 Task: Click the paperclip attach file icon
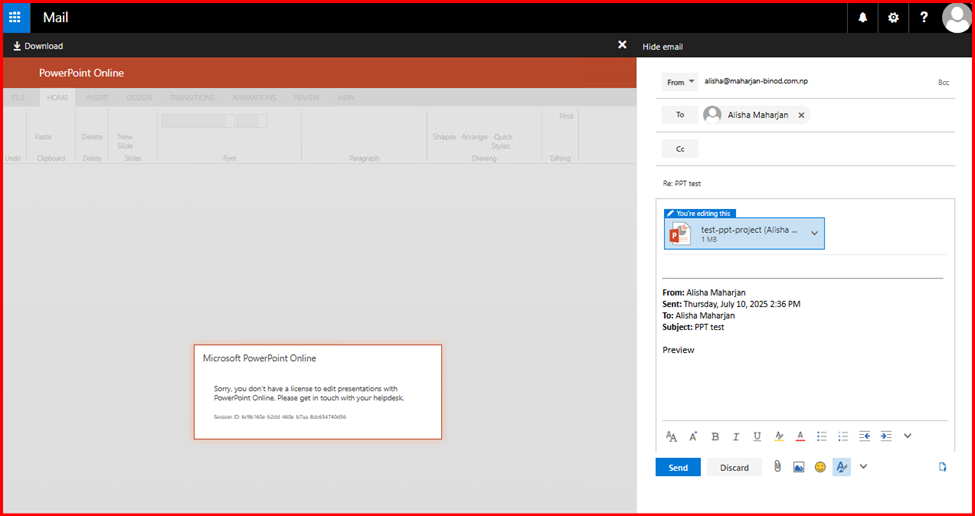pyautogui.click(x=776, y=467)
